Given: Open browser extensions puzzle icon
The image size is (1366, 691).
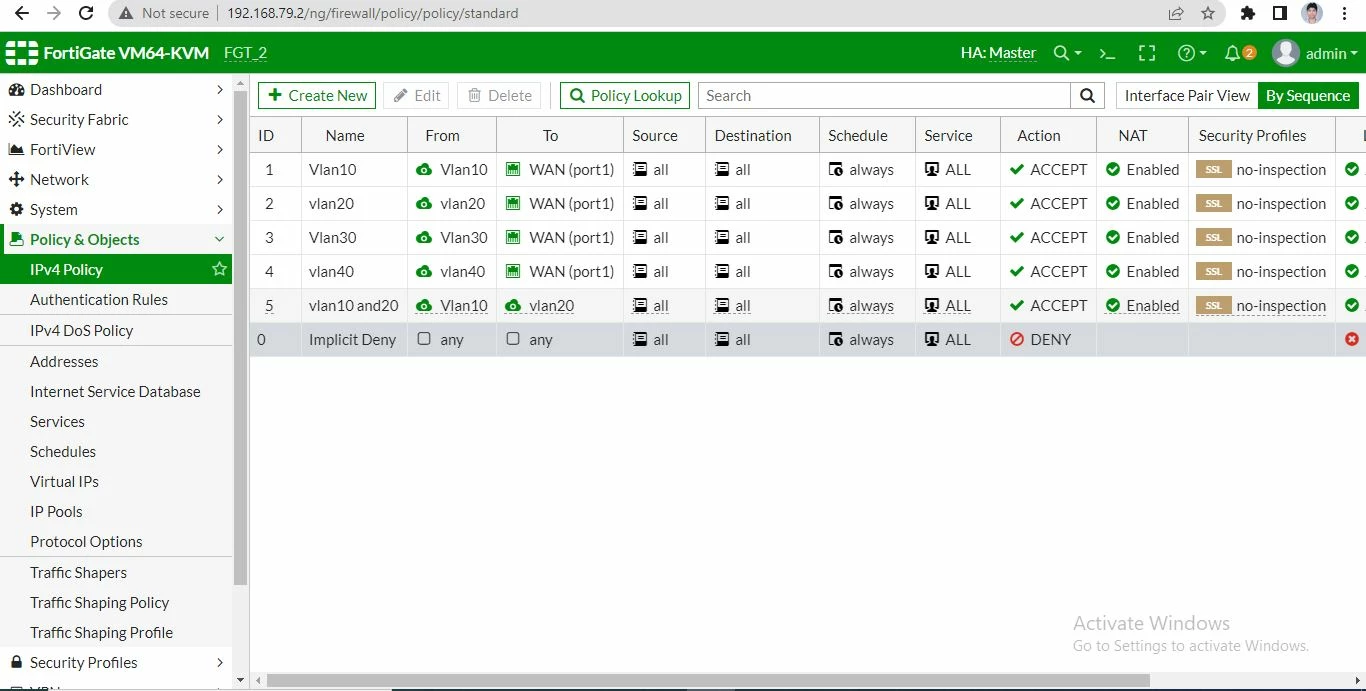Looking at the screenshot, I should 1247,14.
